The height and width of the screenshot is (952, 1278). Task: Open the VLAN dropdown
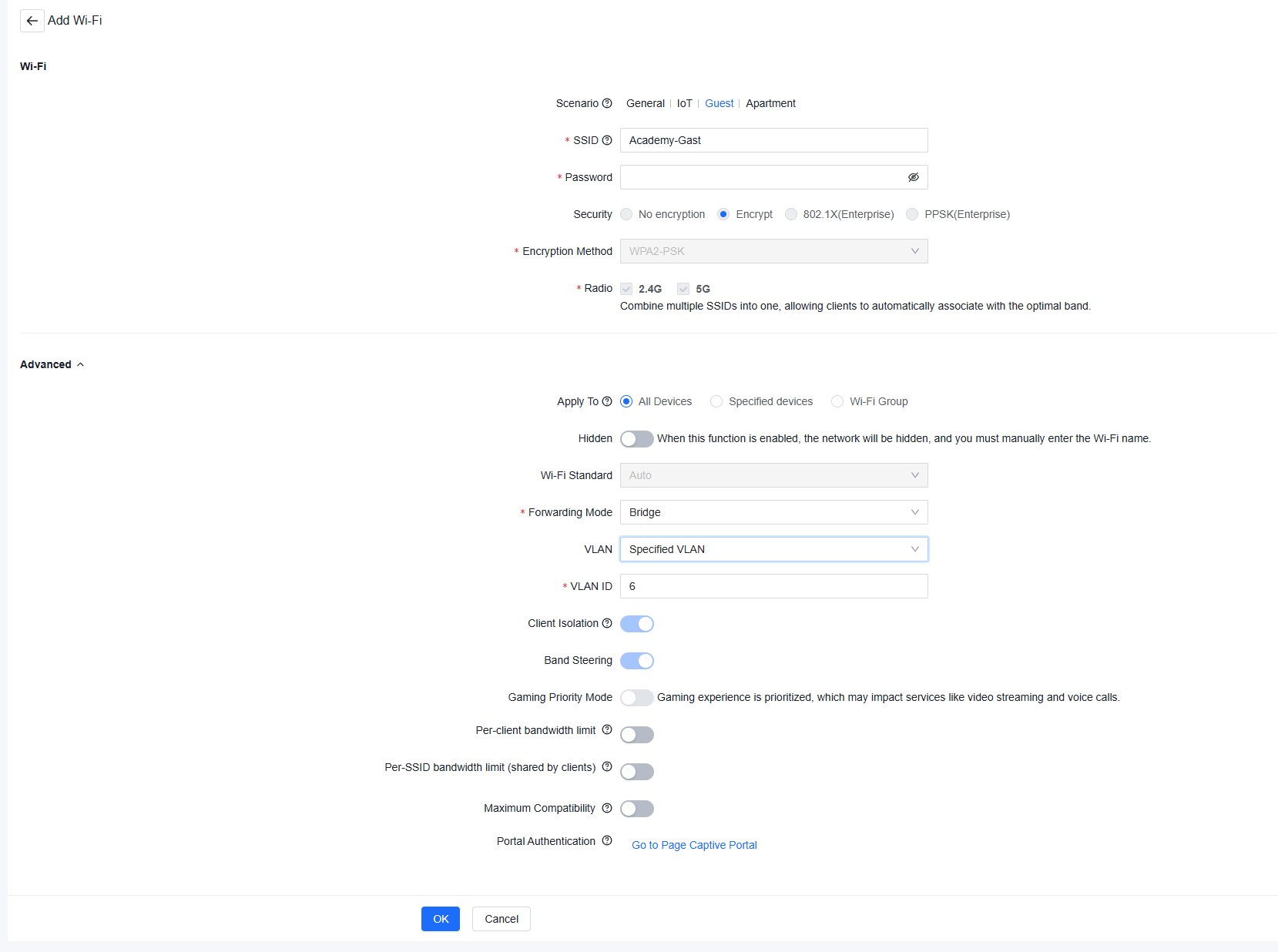coord(773,549)
